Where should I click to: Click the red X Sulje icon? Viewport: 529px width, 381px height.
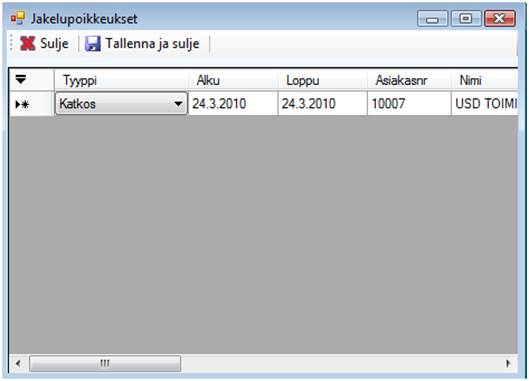27,44
